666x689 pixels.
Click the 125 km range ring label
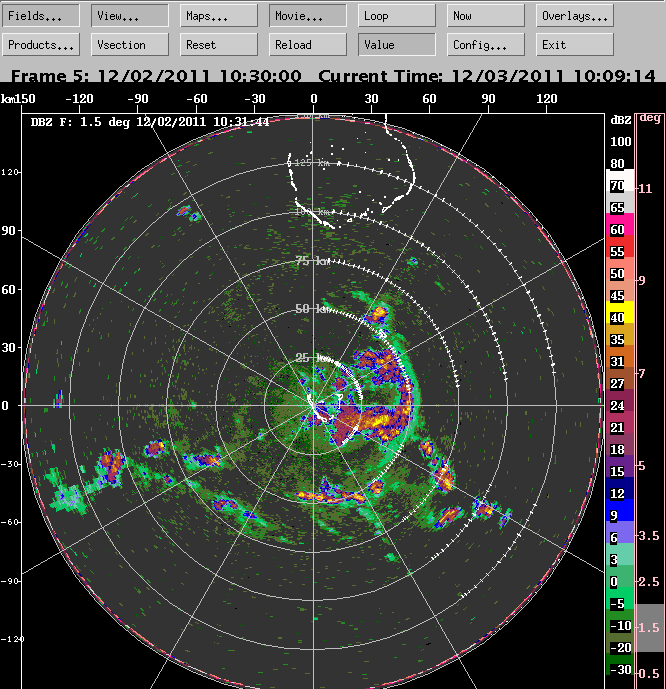pyautogui.click(x=312, y=163)
